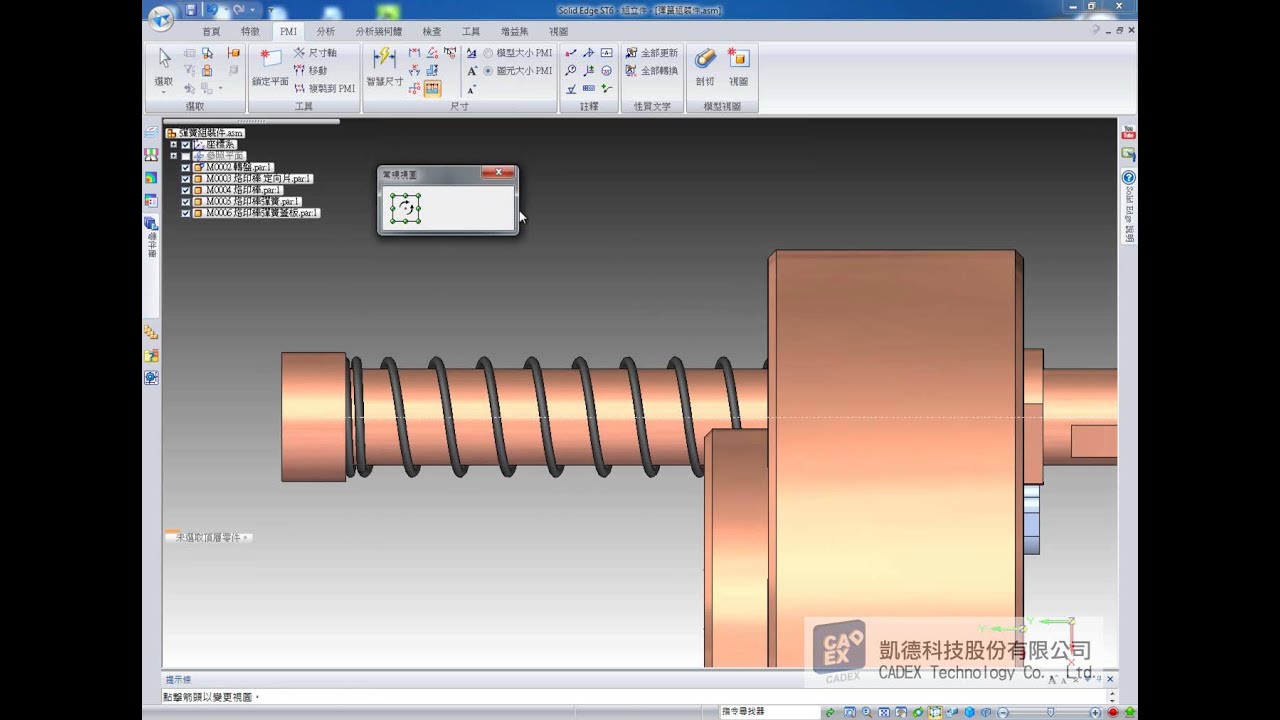Click the parts library tab in left sidebar
The height and width of the screenshot is (720, 1280).
click(x=151, y=235)
